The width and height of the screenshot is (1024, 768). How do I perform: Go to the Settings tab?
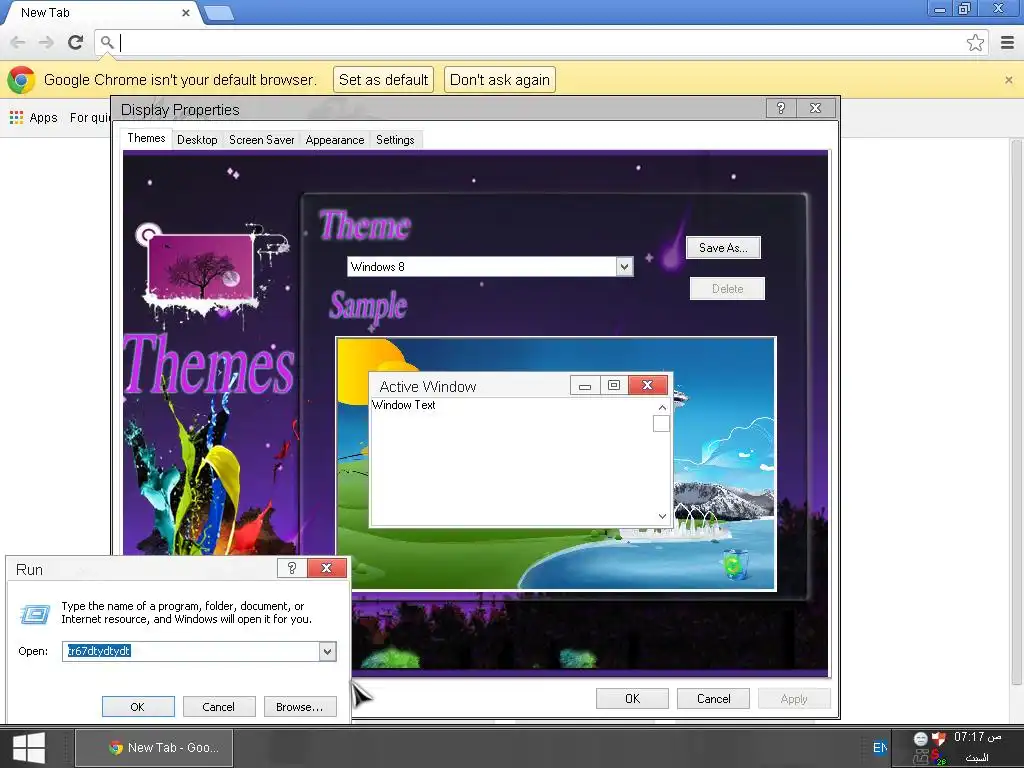pos(395,140)
